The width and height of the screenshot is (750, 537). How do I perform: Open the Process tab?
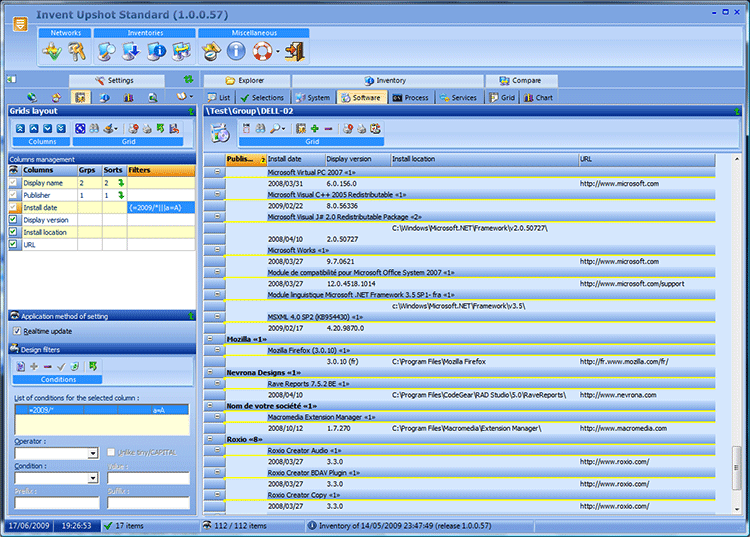coord(411,98)
